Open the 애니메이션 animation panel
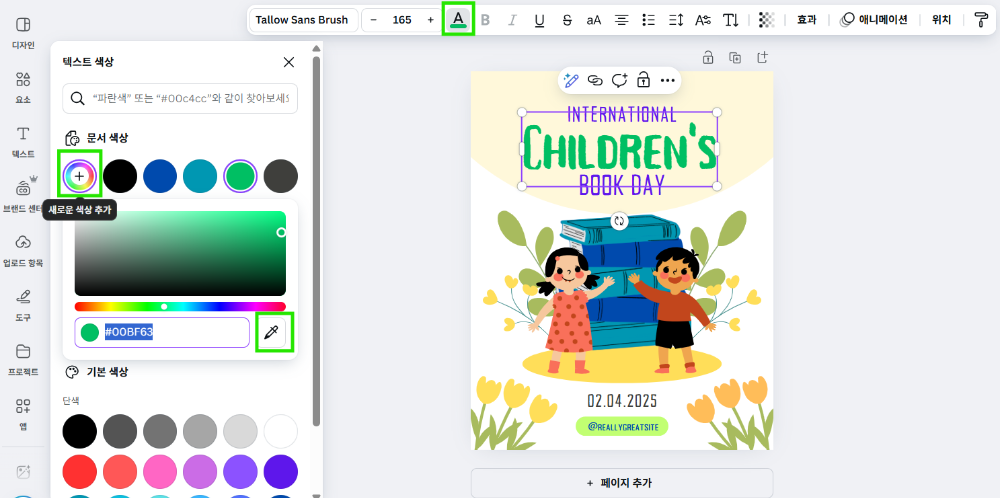Viewport: 1000px width, 498px height. click(874, 20)
